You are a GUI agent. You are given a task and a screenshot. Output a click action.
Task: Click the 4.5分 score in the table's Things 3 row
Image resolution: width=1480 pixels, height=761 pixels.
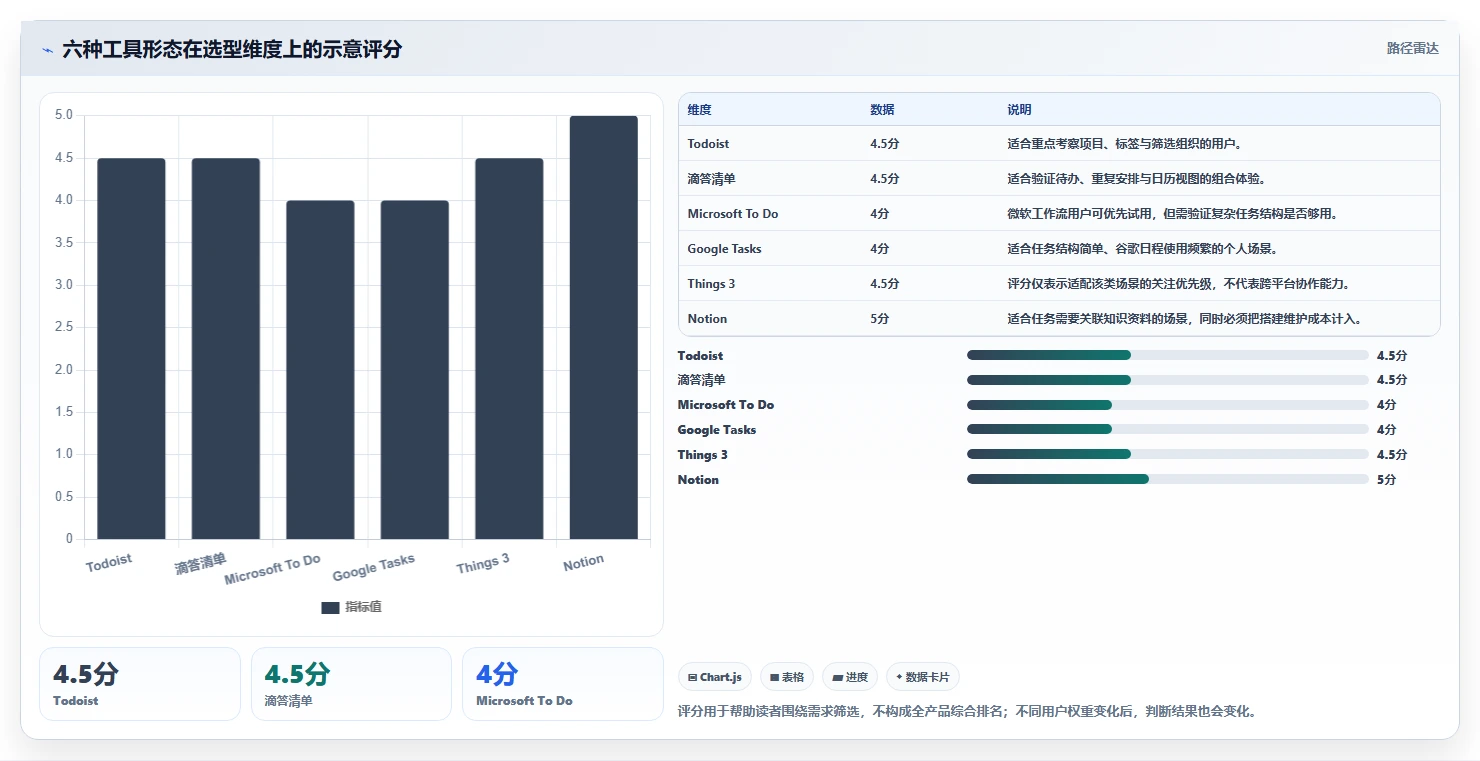coord(885,284)
